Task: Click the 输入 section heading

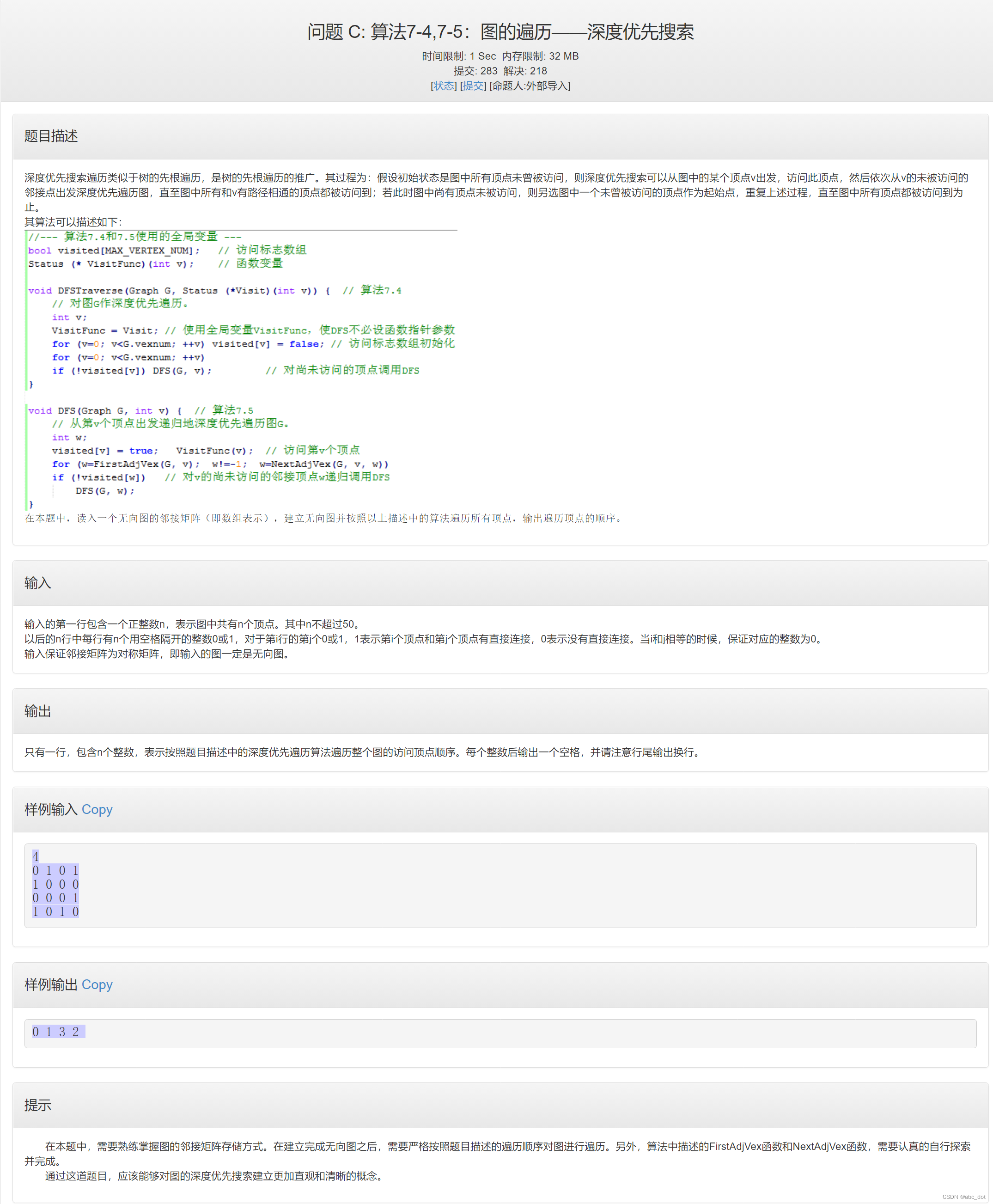Action: pyautogui.click(x=38, y=583)
